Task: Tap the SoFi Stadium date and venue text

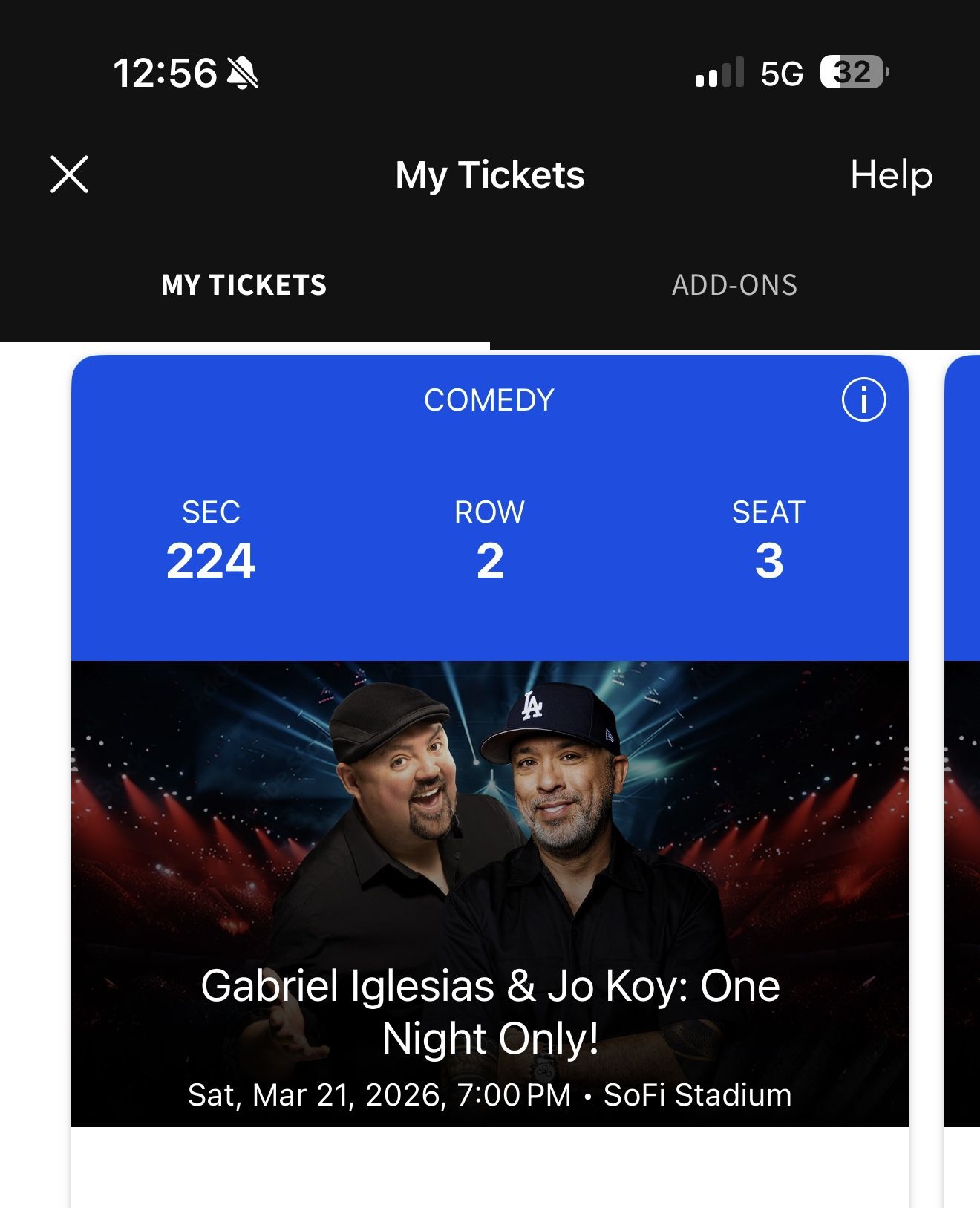Action: coord(490,1094)
